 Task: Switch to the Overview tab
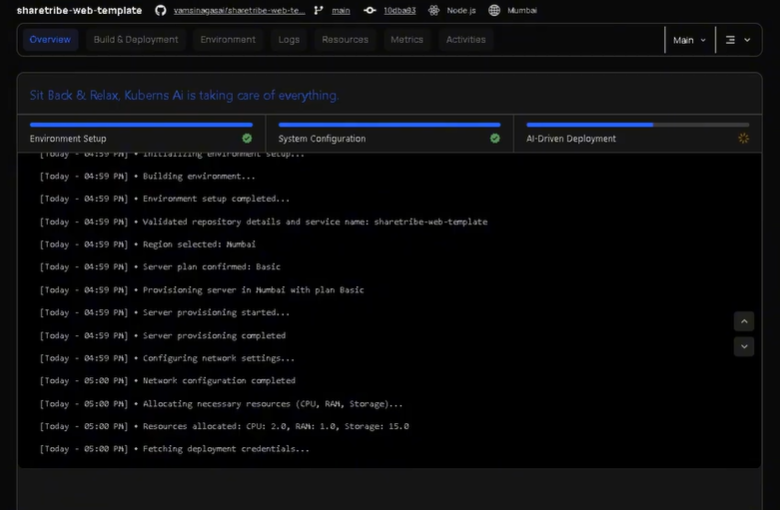click(x=50, y=40)
